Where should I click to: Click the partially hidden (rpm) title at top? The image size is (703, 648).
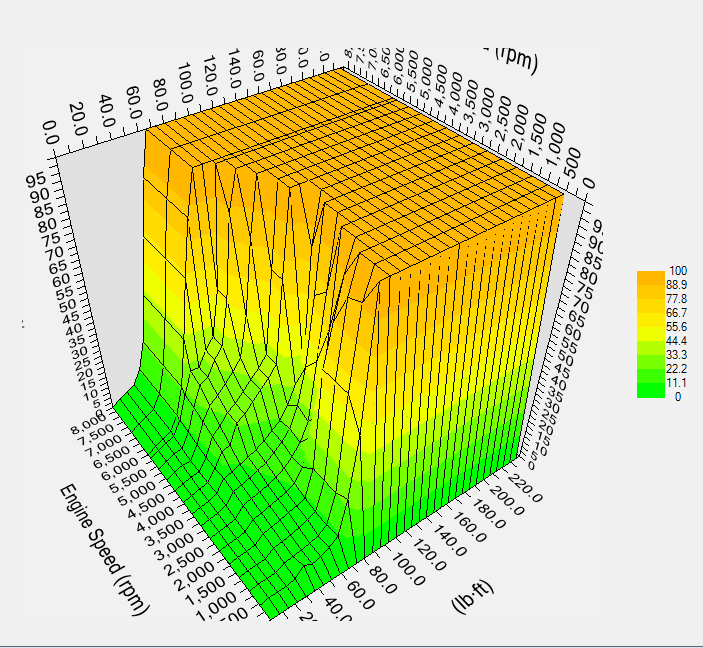coord(516,59)
